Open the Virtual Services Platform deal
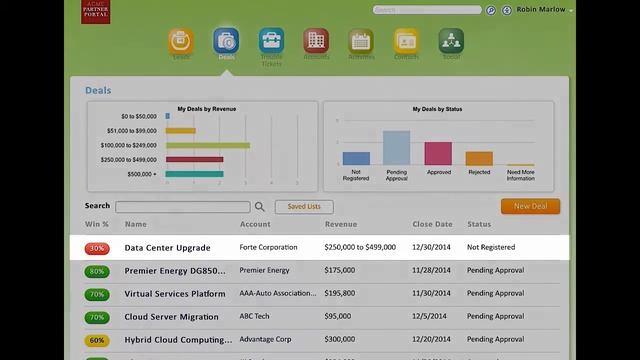This screenshot has height=360, width=640. (x=175, y=294)
